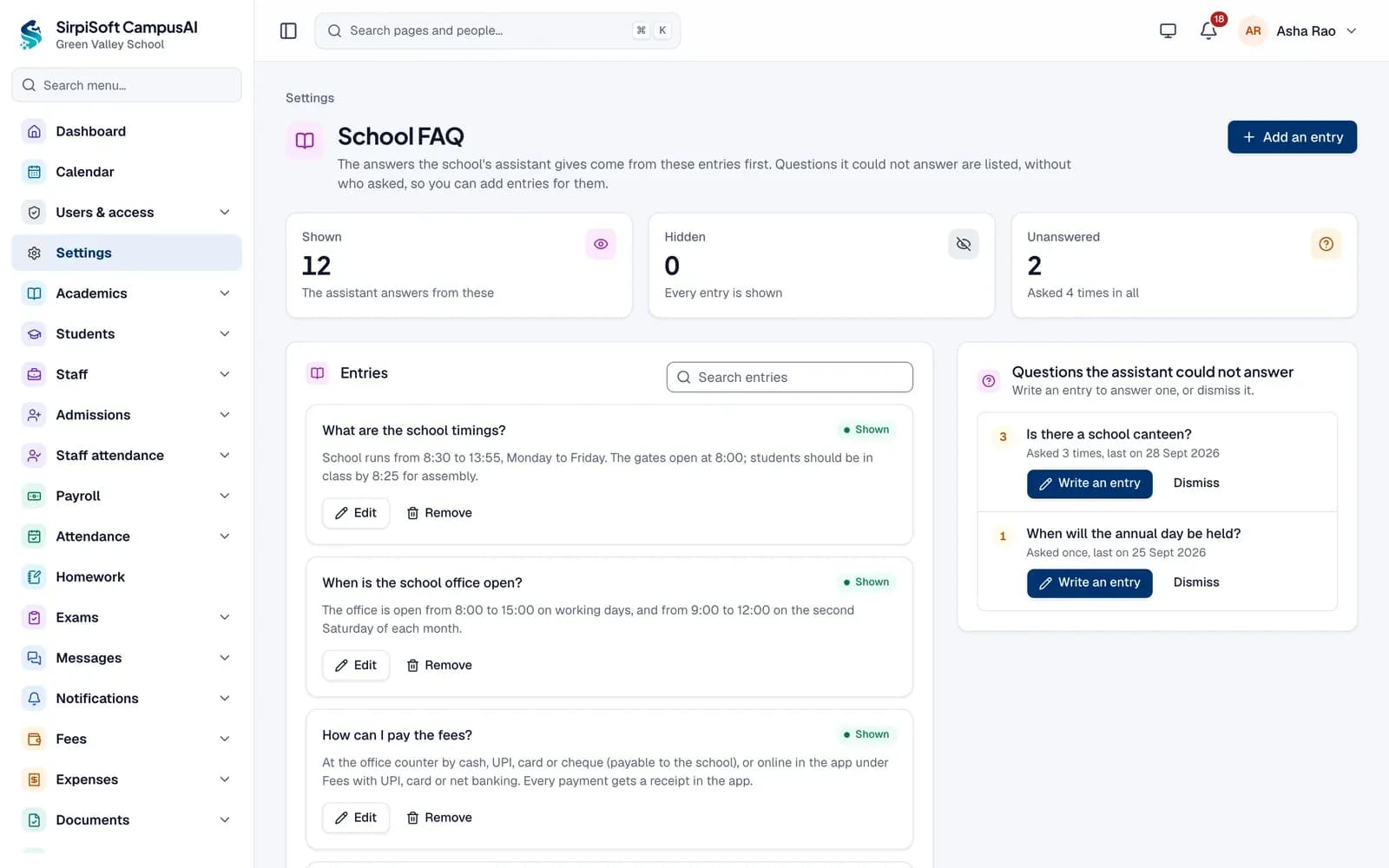
Task: Dismiss the annual day question
Action: pyautogui.click(x=1196, y=582)
